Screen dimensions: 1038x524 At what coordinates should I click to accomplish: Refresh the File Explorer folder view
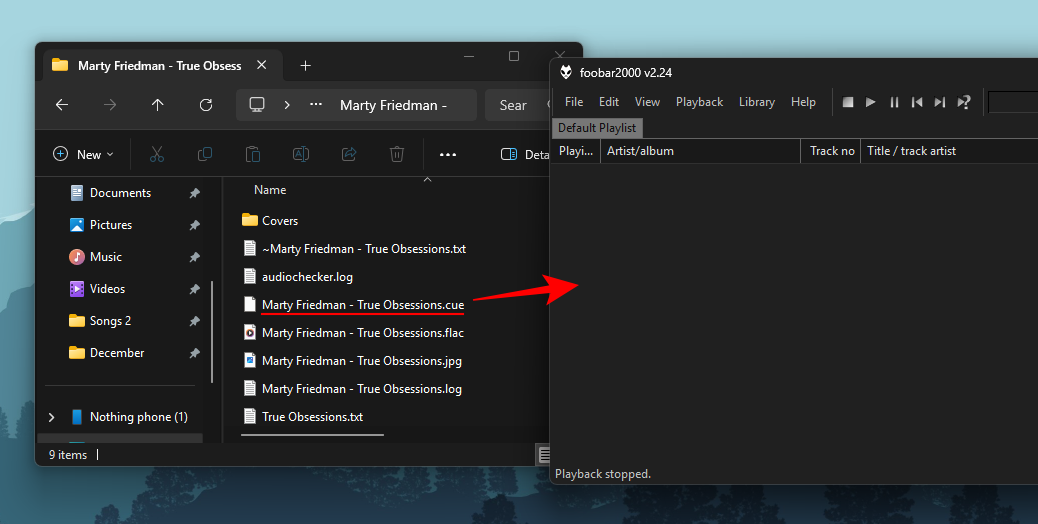coord(206,105)
